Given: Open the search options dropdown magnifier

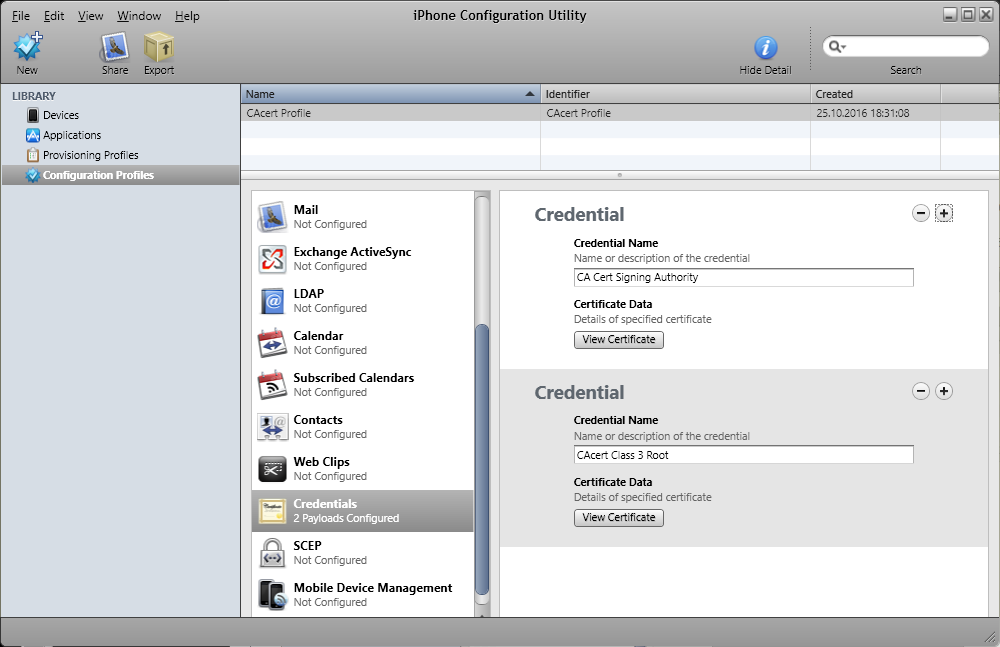Looking at the screenshot, I should [x=836, y=47].
